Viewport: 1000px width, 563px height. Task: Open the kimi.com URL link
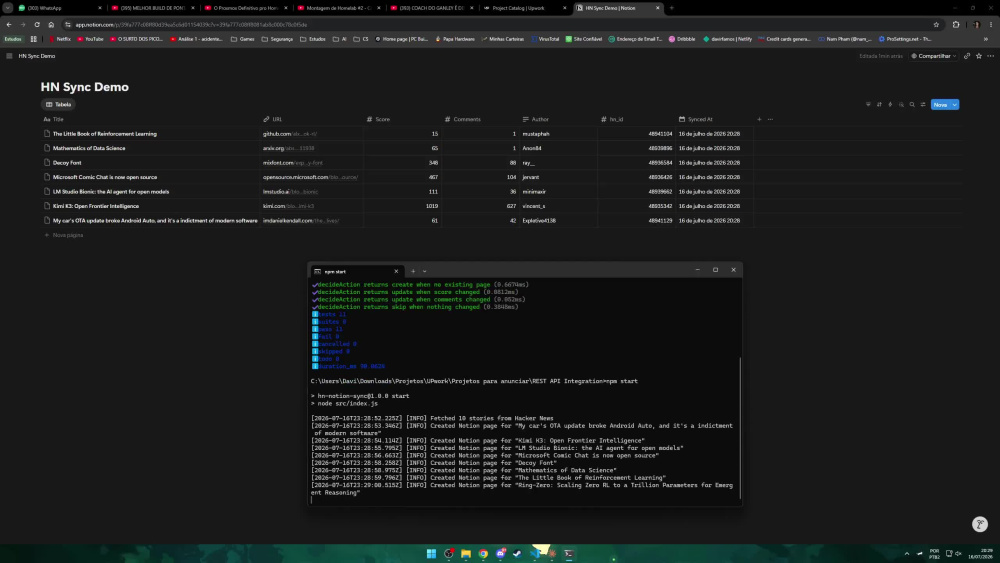(x=288, y=206)
